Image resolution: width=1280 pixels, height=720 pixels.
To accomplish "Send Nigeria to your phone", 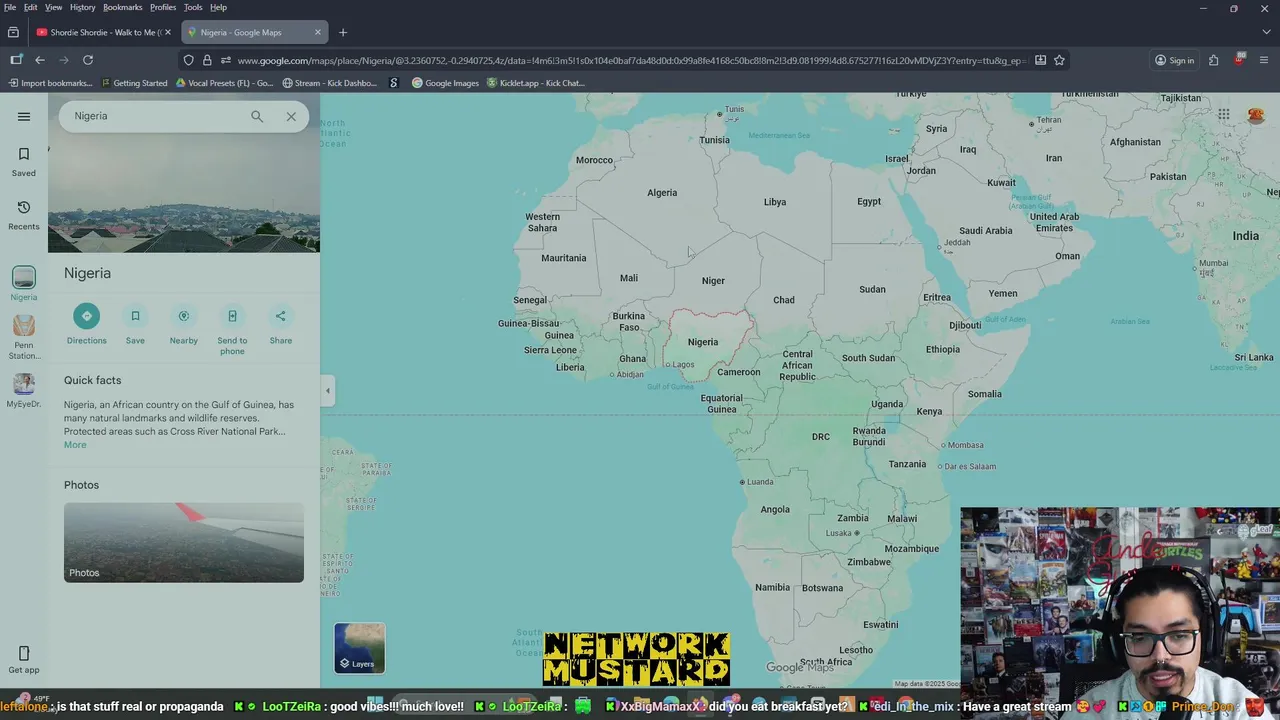I will coord(232,330).
